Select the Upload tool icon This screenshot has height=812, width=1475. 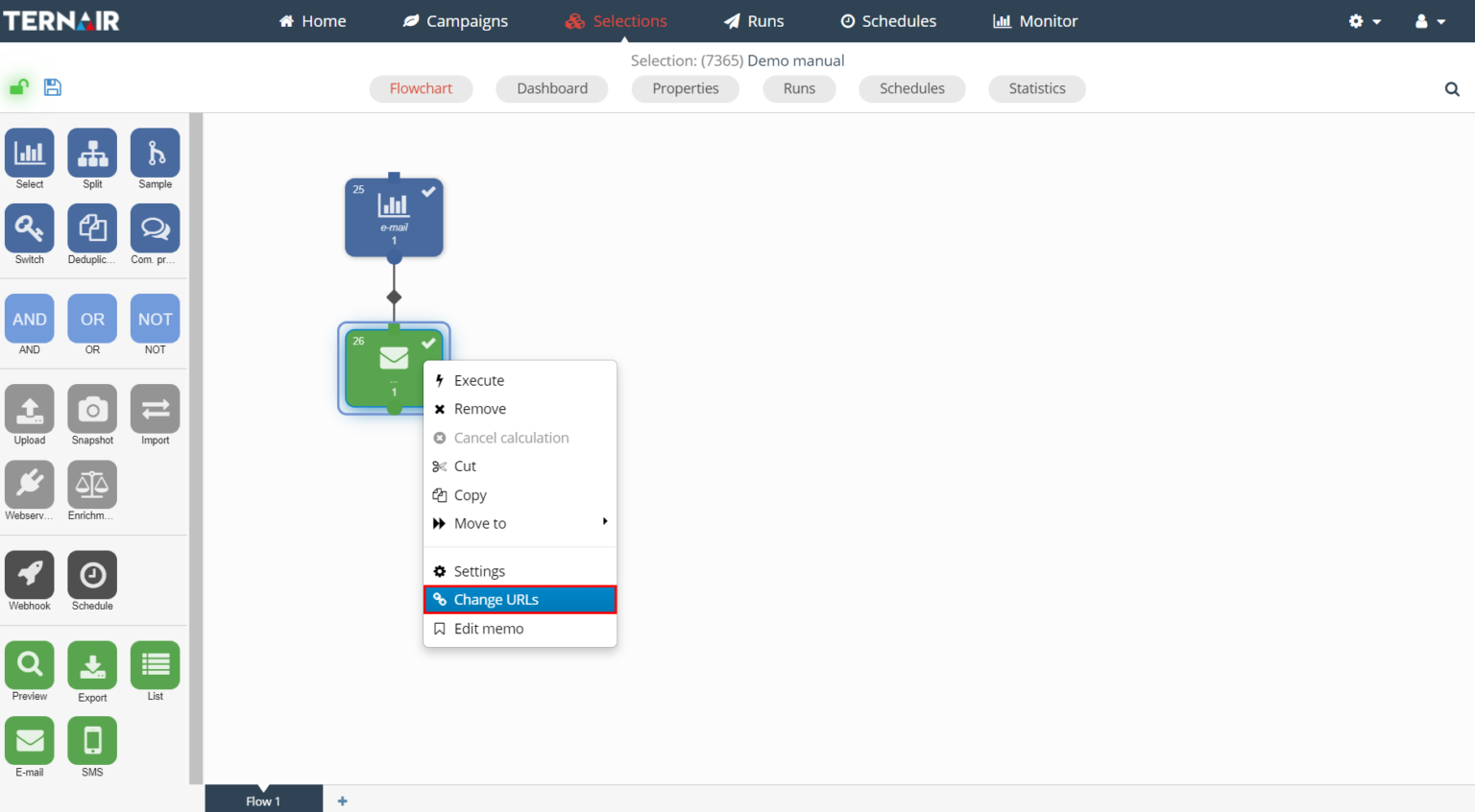[30, 409]
